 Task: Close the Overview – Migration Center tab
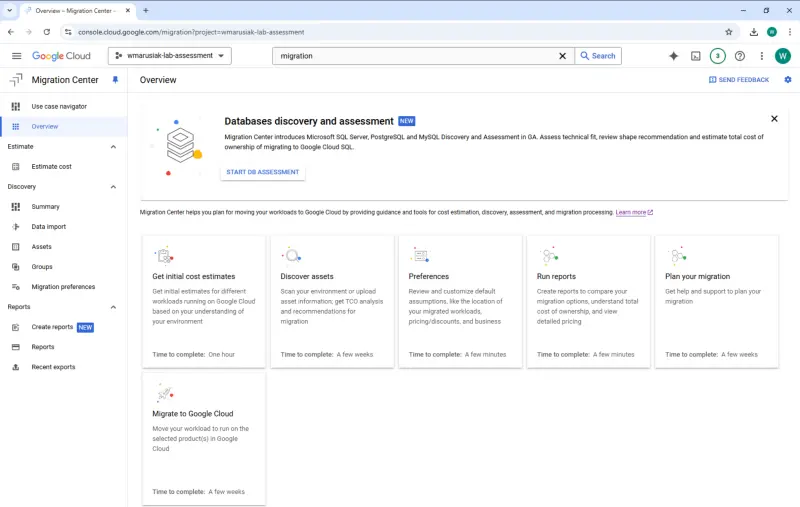click(x=128, y=10)
